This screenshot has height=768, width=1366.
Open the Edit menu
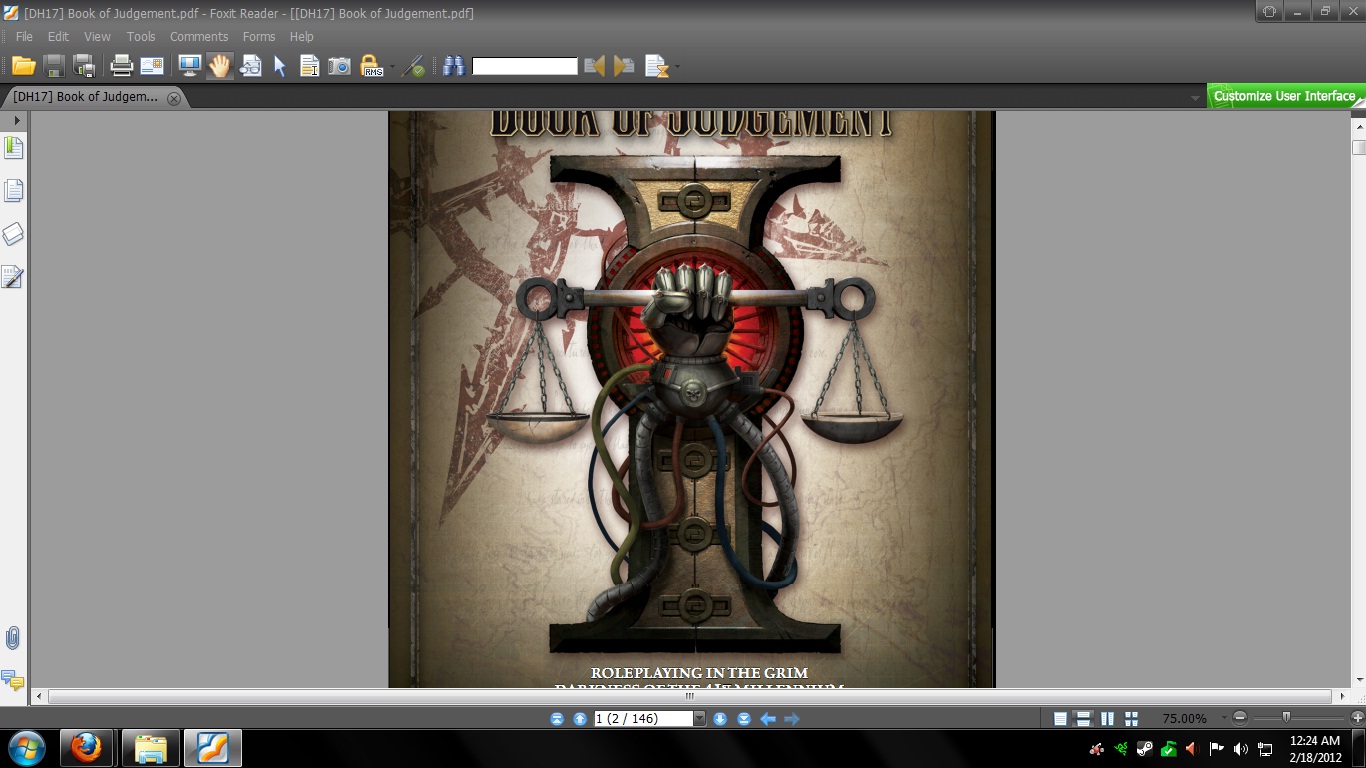pyautogui.click(x=58, y=36)
